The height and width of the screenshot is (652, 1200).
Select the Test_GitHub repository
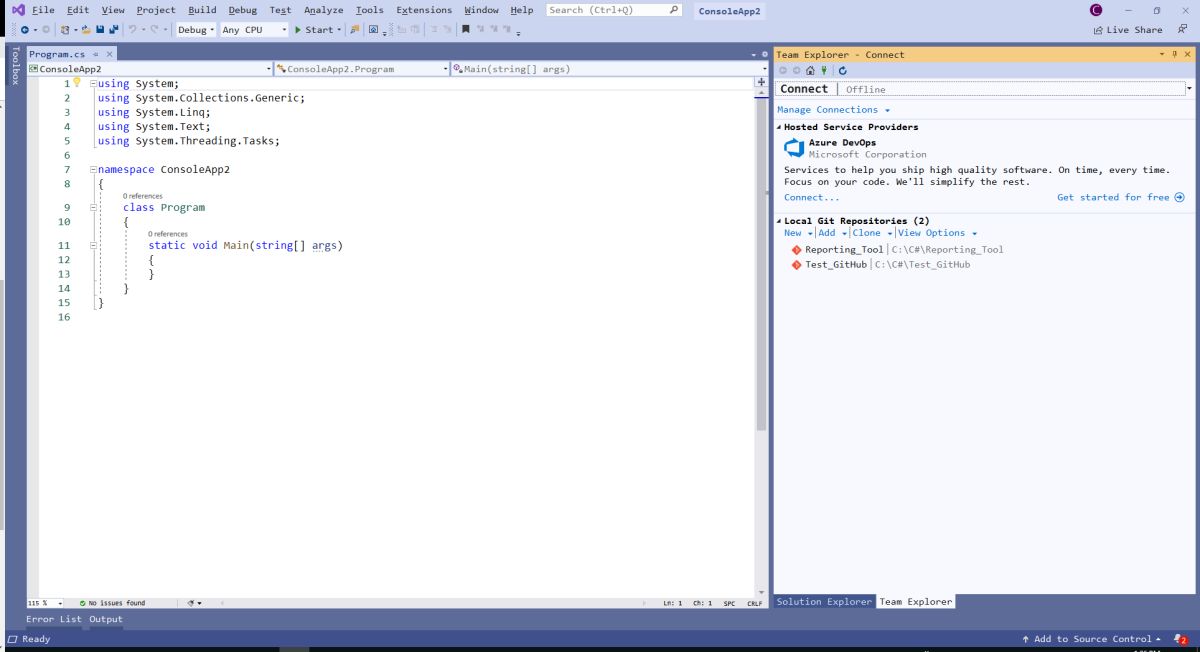coord(880,265)
